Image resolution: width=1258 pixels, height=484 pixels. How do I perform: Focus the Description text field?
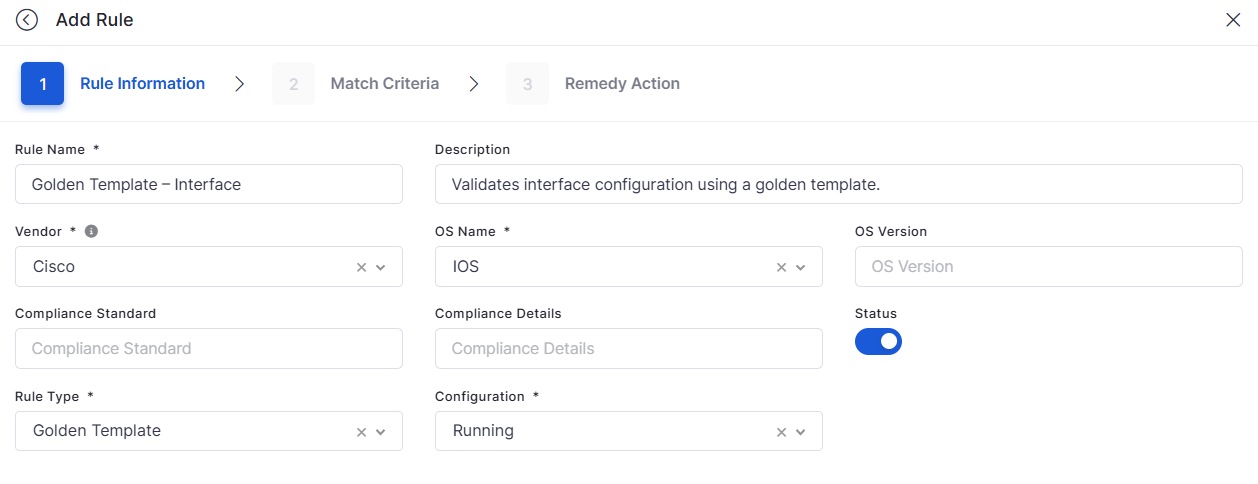click(x=838, y=184)
